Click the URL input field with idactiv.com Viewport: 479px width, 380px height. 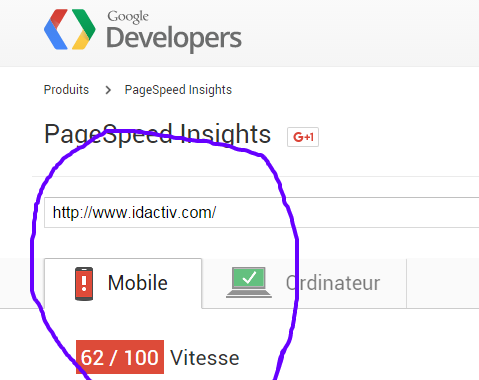click(262, 213)
